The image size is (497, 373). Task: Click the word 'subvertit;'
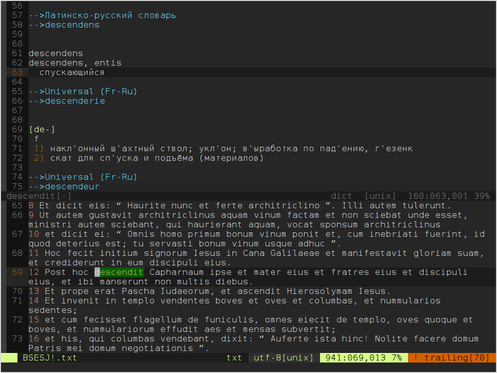click(309, 329)
